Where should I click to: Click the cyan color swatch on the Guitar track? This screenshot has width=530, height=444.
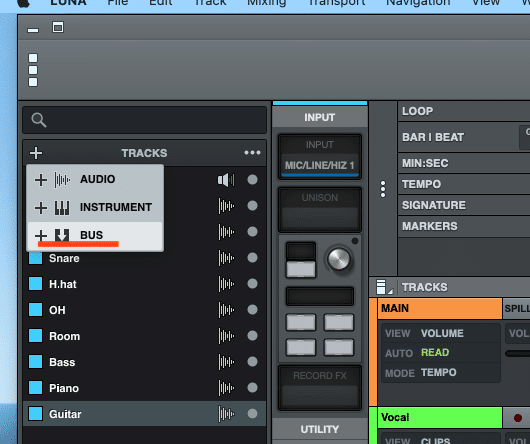point(35,414)
